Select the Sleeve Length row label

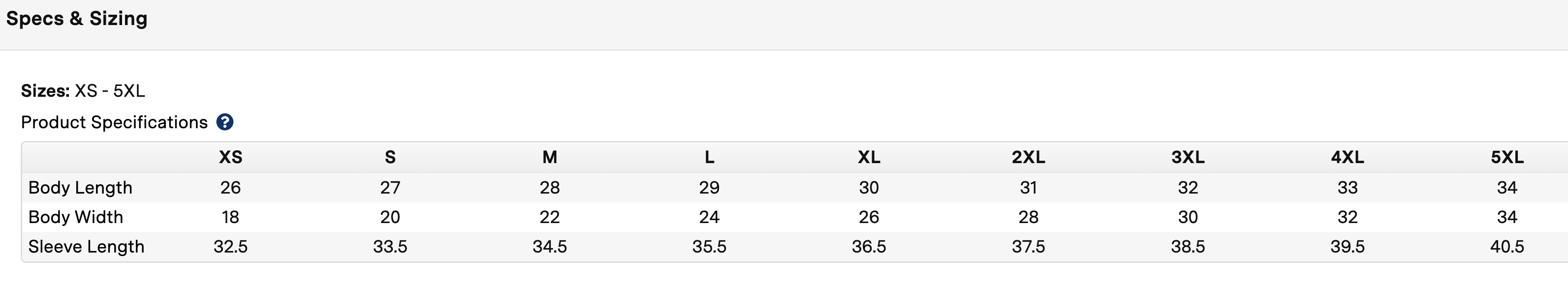(87, 247)
